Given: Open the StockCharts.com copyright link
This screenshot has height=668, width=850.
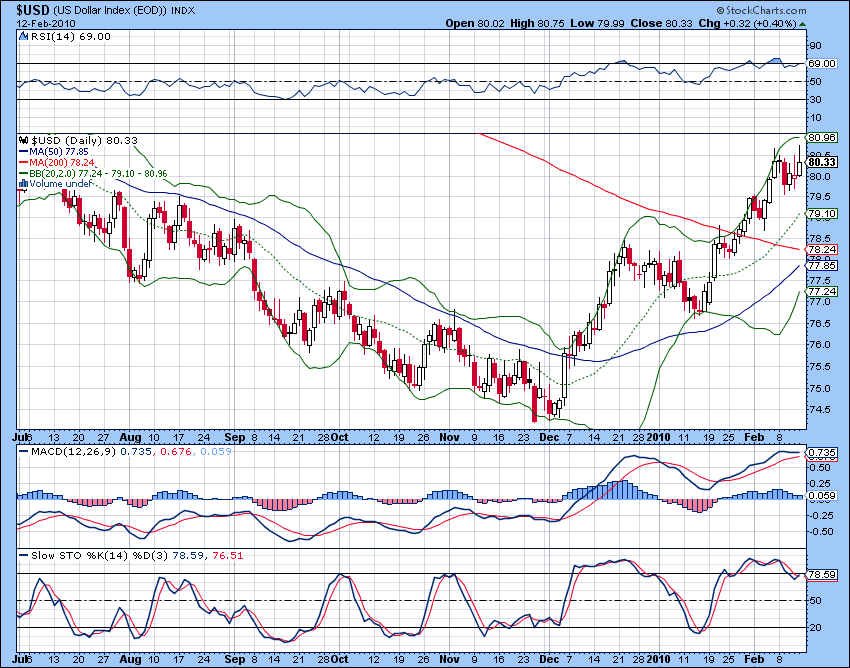Looking at the screenshot, I should [761, 10].
